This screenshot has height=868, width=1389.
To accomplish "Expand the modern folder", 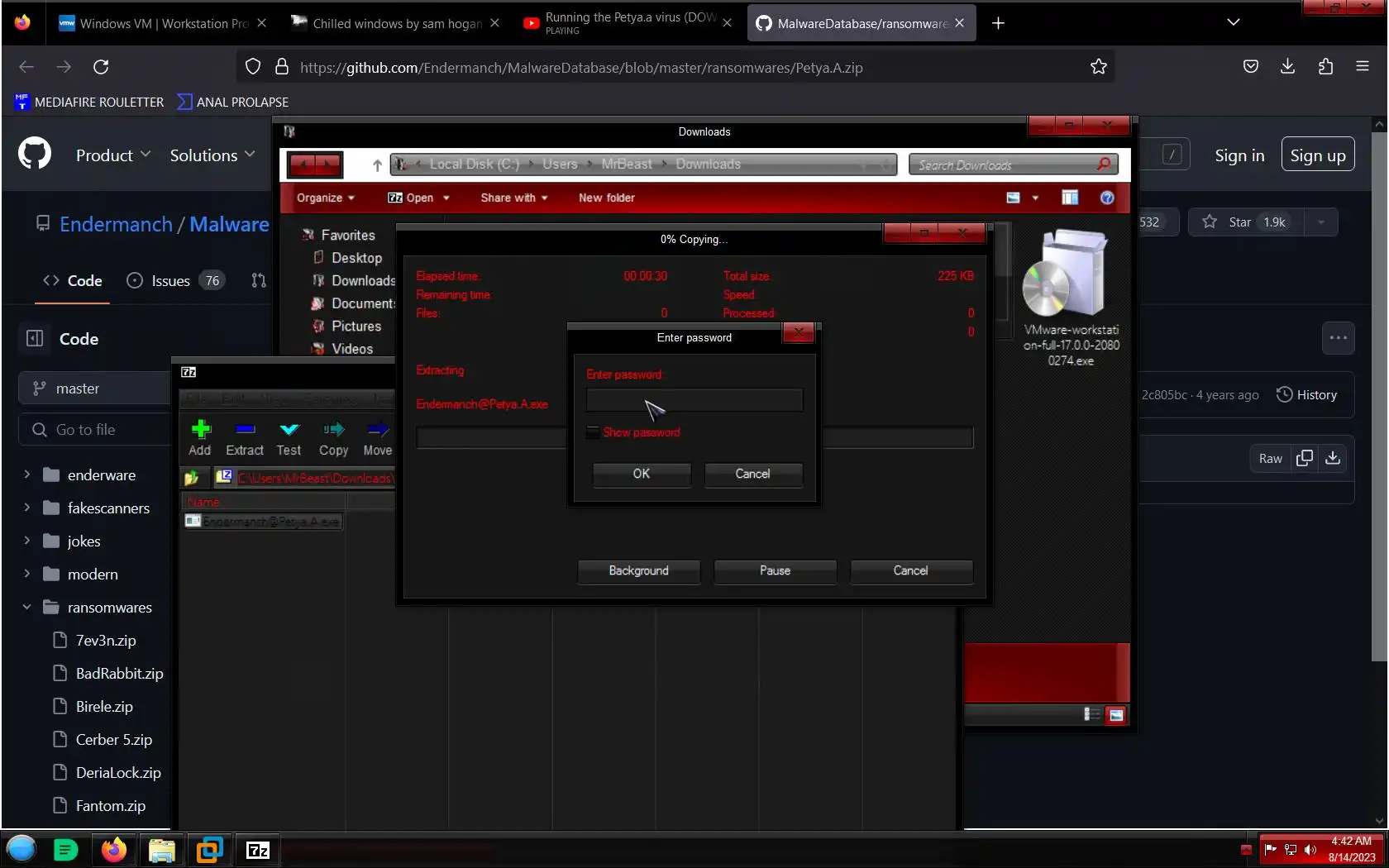I will coord(26,574).
